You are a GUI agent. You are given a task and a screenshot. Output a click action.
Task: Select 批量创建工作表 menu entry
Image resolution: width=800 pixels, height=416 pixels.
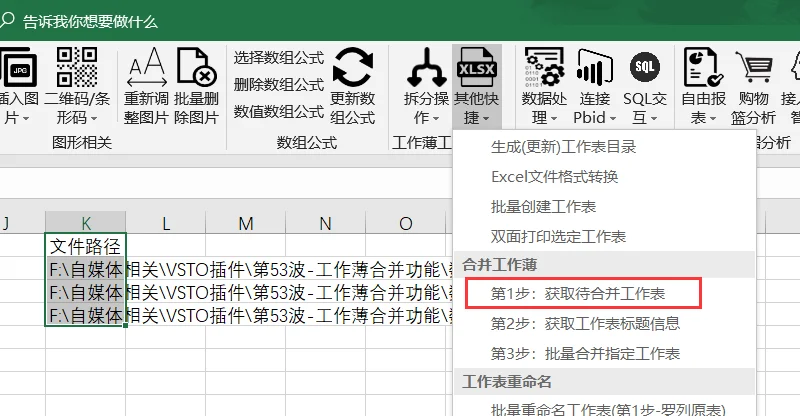point(604,207)
